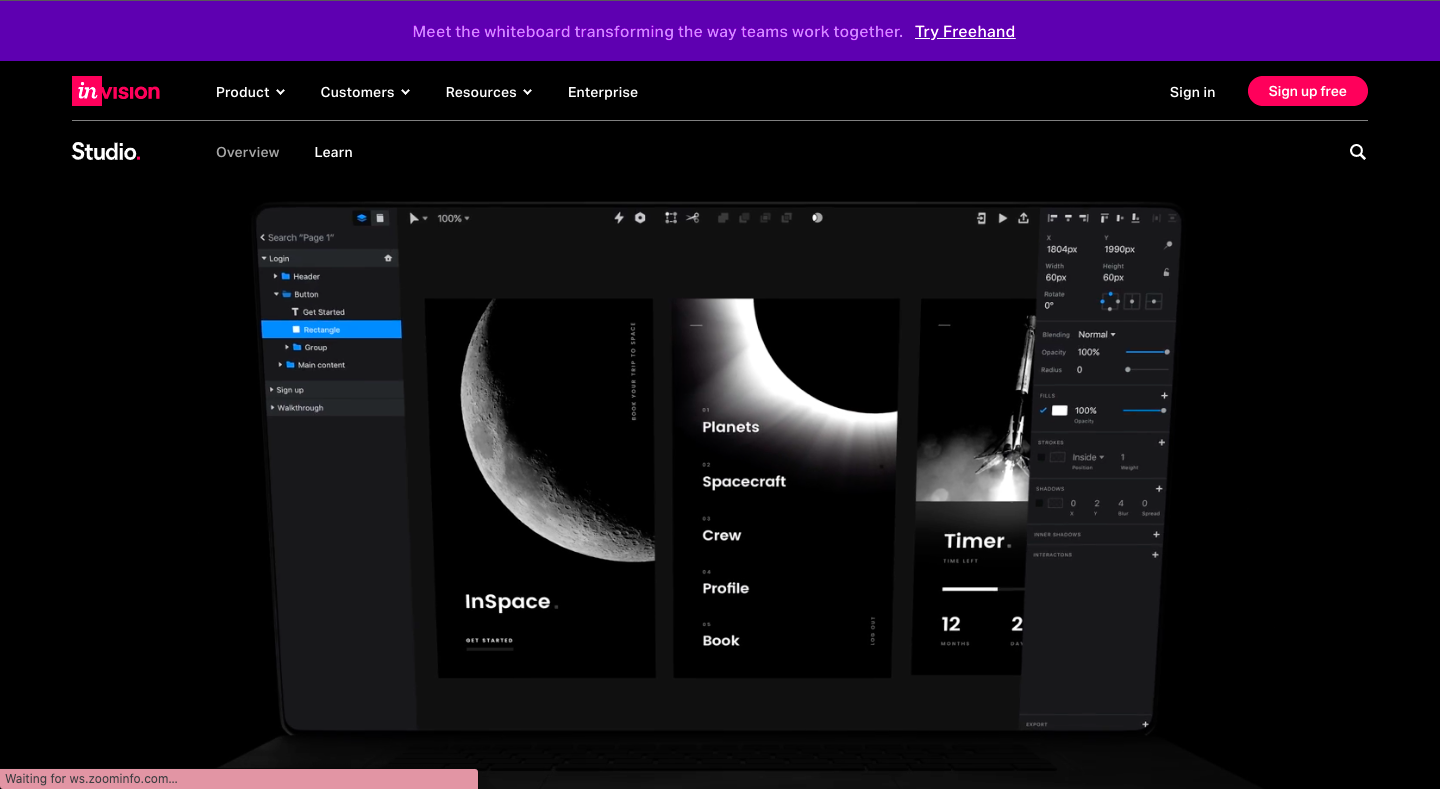
Task: Click the device mirror icon left of play
Action: pos(981,218)
